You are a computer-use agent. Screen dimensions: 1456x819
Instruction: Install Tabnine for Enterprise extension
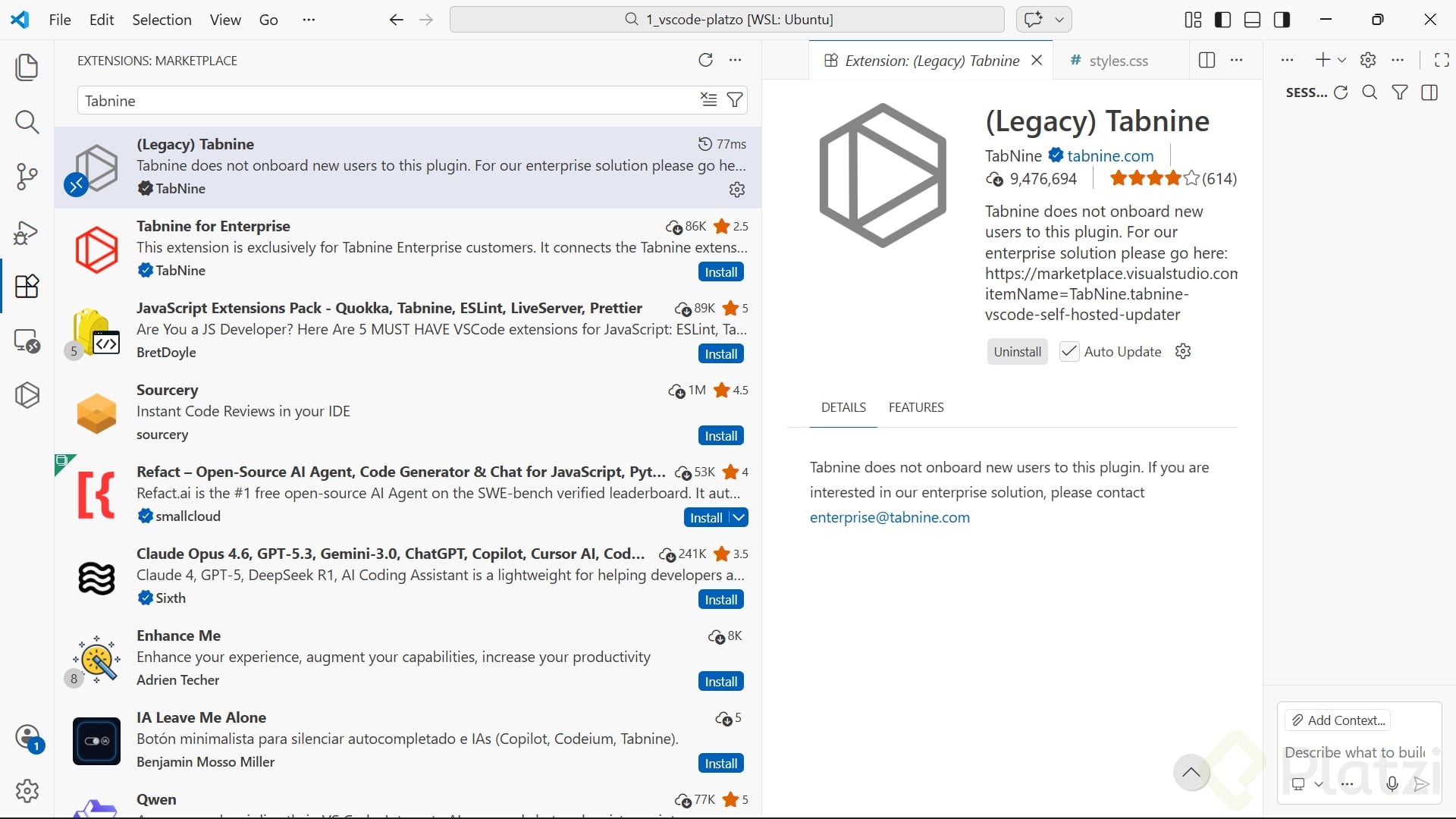pyautogui.click(x=720, y=272)
